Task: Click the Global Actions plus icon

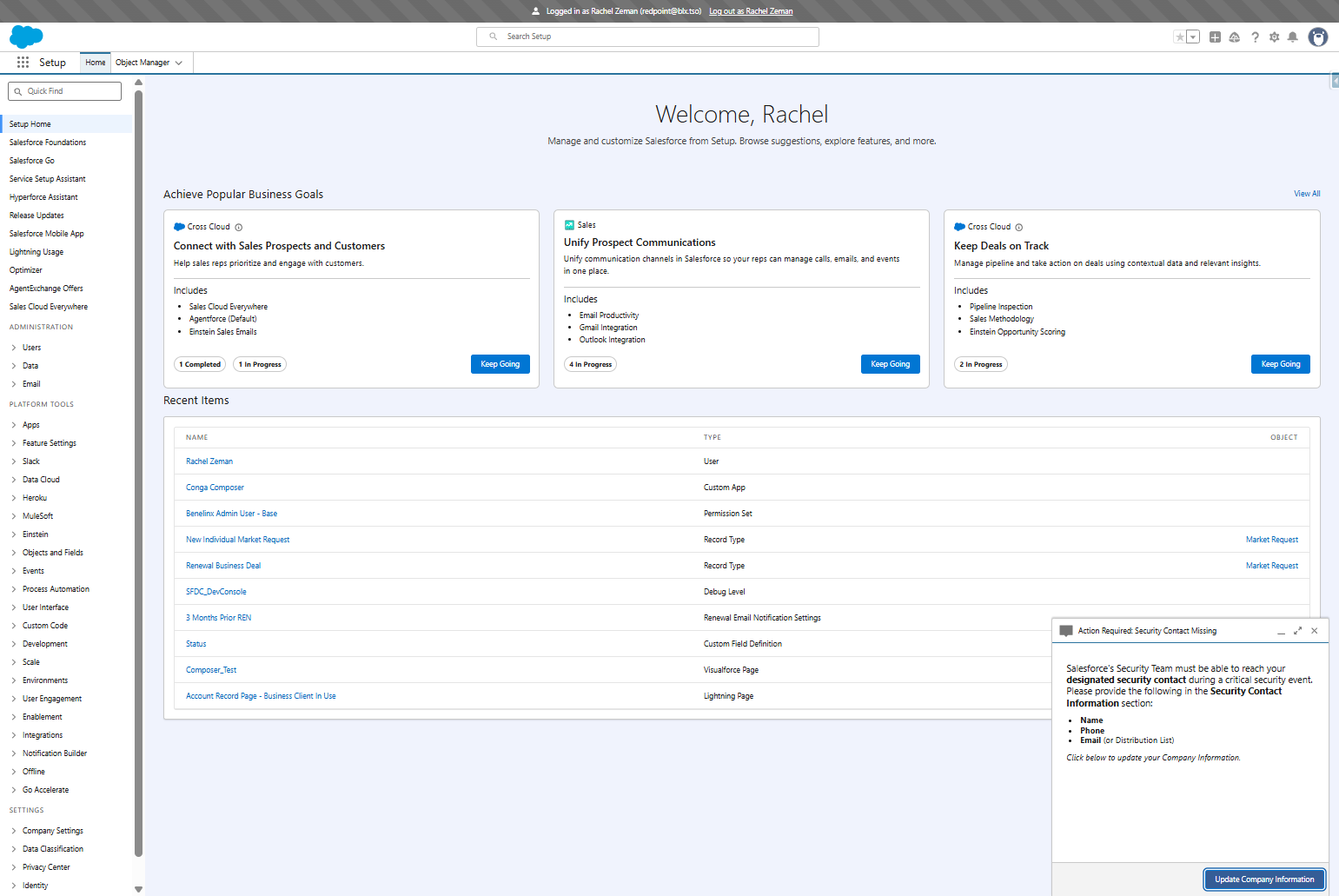Action: (x=1215, y=37)
